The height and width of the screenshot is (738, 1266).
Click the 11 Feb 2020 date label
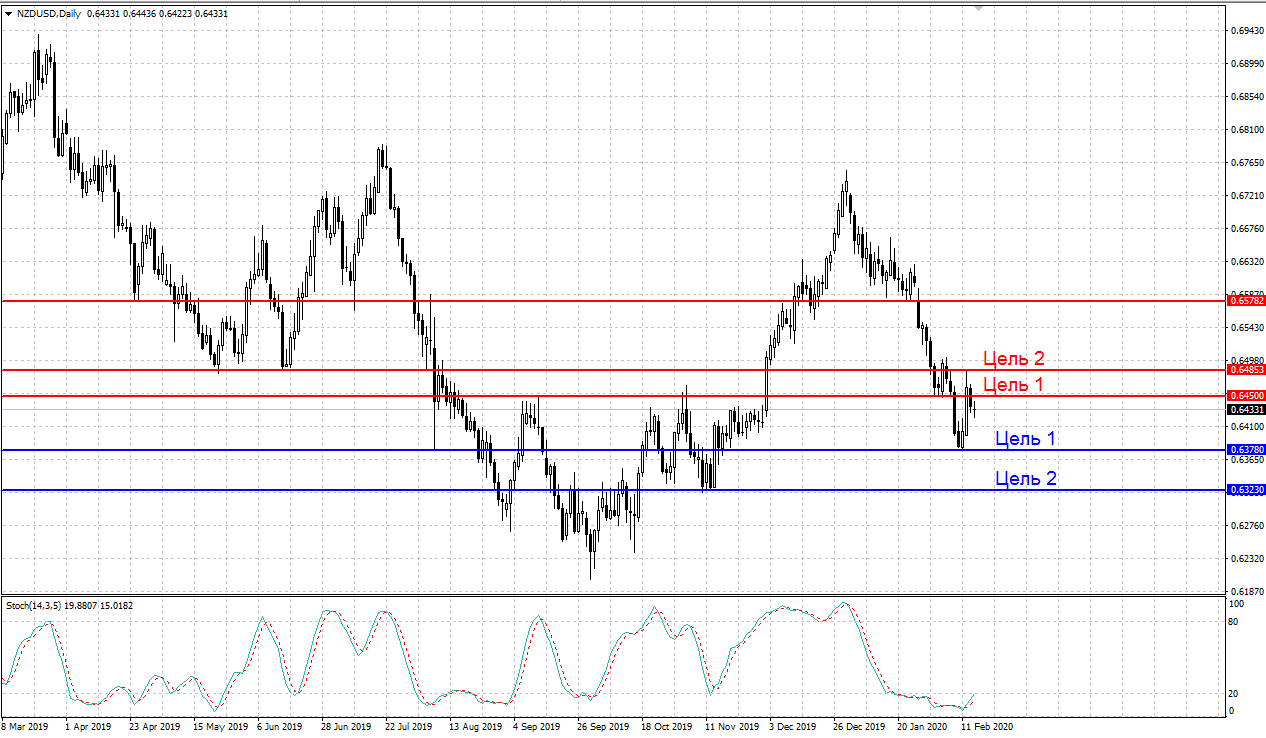click(987, 726)
